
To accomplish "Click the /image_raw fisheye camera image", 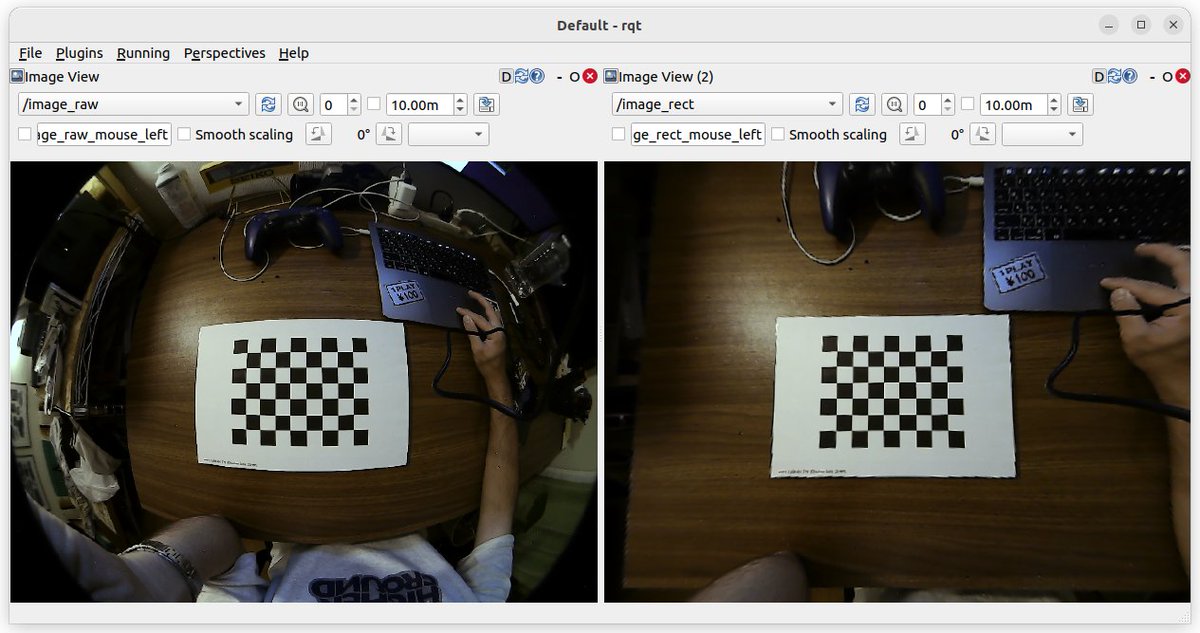I will pyautogui.click(x=303, y=382).
